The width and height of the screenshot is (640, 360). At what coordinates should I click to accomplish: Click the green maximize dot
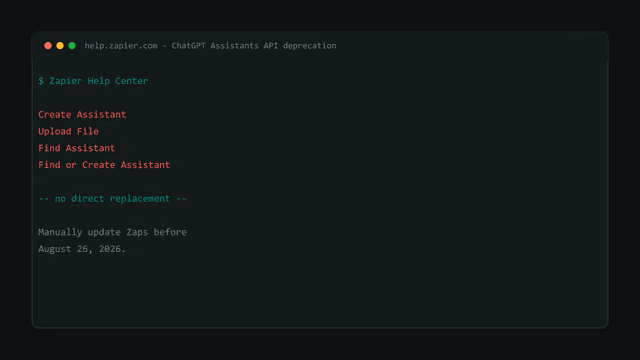(72, 46)
